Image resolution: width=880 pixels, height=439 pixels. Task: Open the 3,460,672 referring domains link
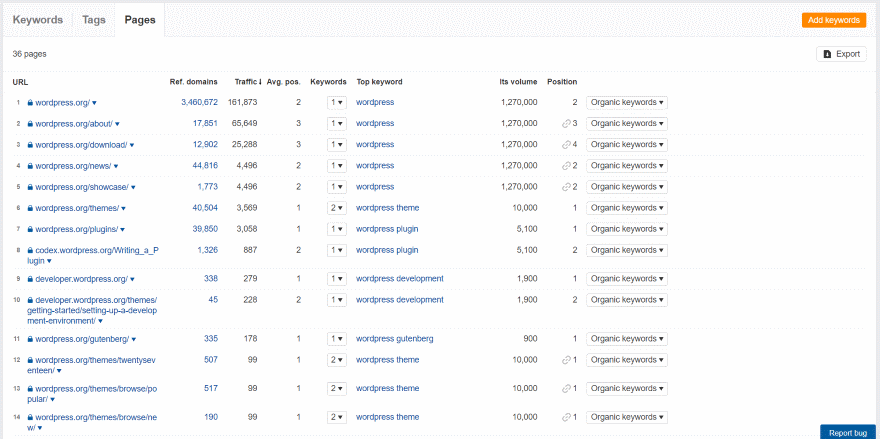(199, 102)
